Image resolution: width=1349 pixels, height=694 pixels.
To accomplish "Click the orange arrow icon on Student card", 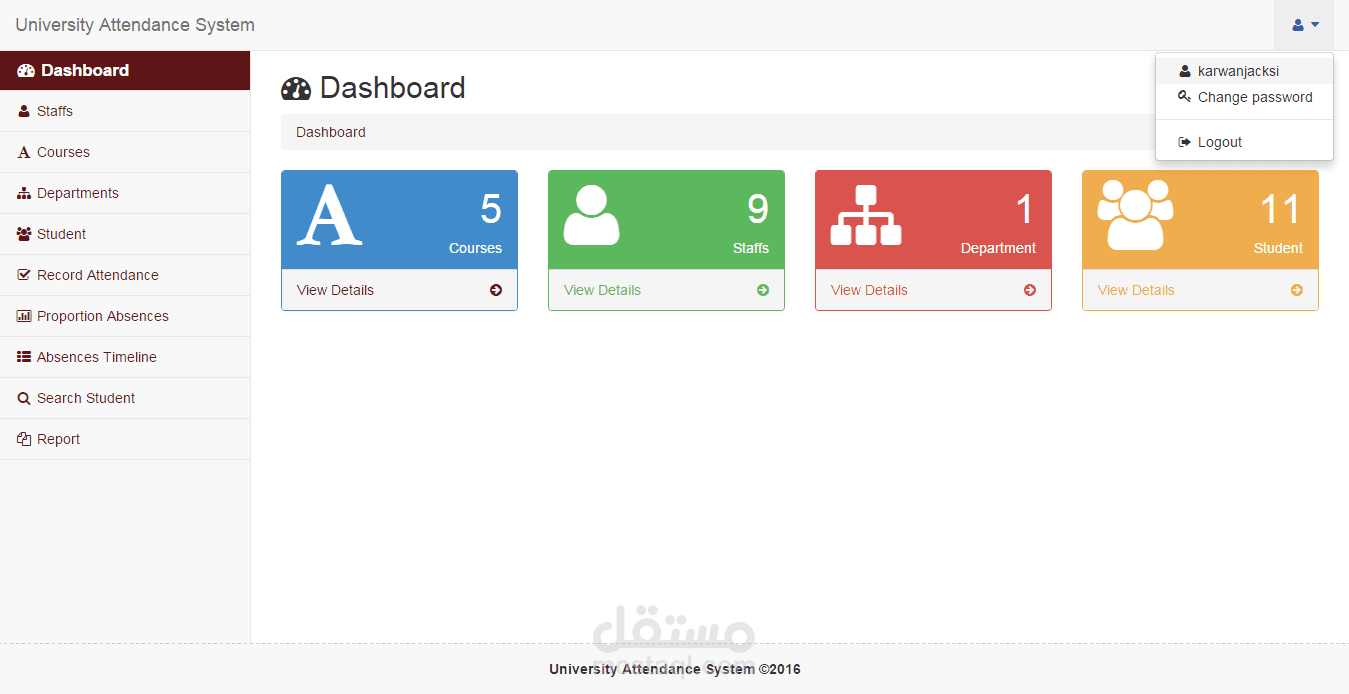I will [1297, 290].
